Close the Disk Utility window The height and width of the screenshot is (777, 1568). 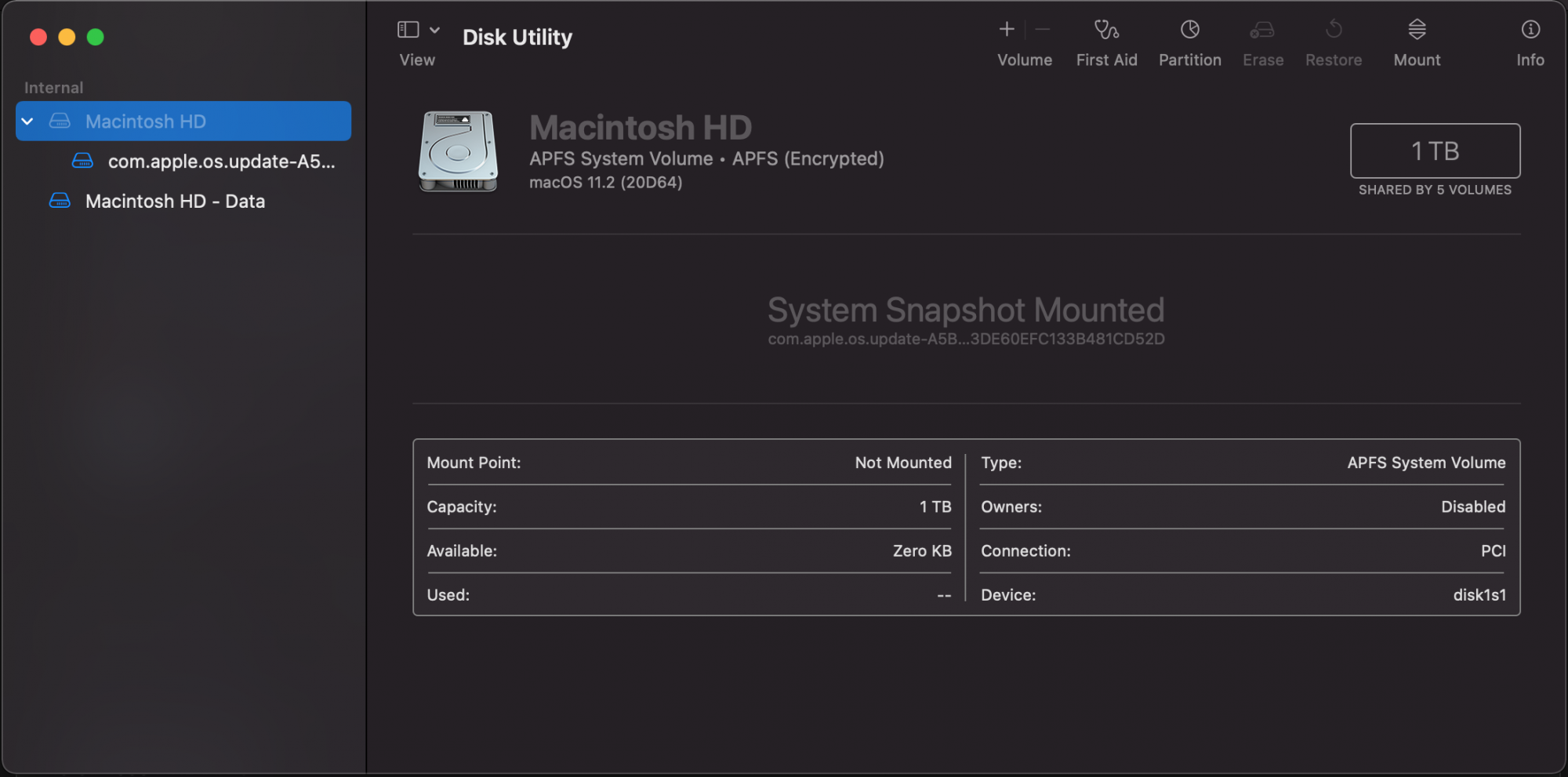pos(38,37)
